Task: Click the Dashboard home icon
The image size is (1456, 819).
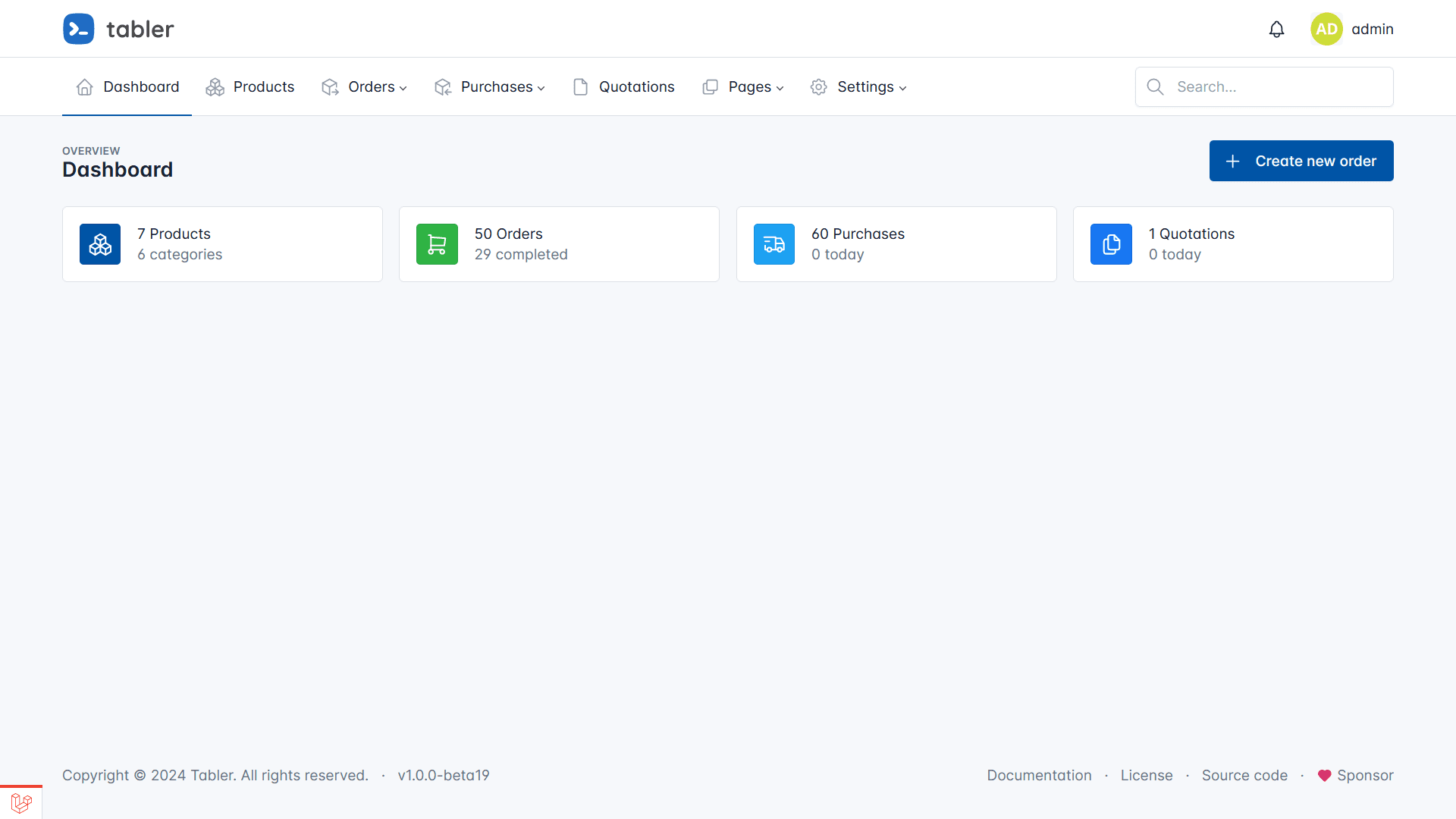Action: [x=85, y=87]
